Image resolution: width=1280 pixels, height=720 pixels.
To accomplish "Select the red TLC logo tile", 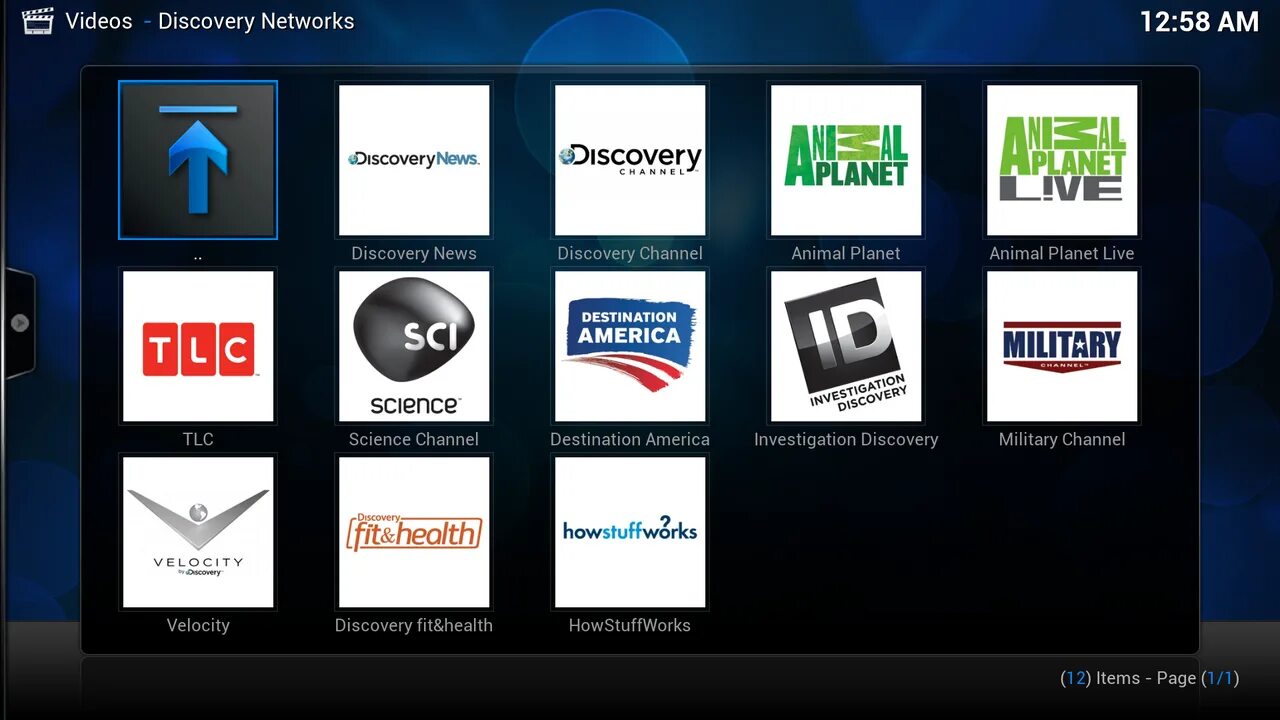I will [x=198, y=346].
